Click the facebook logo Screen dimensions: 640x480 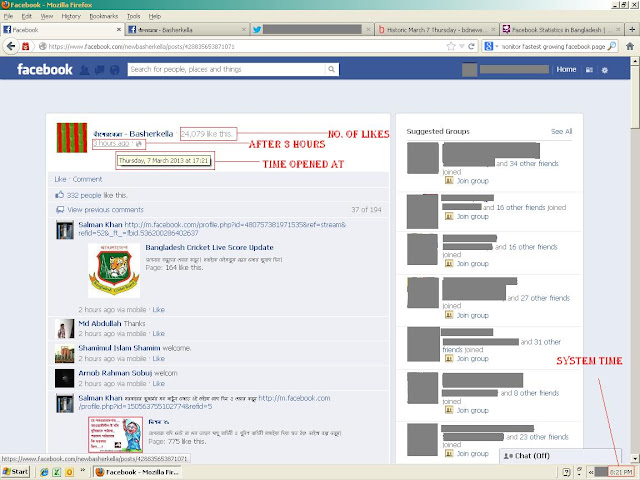click(44, 69)
